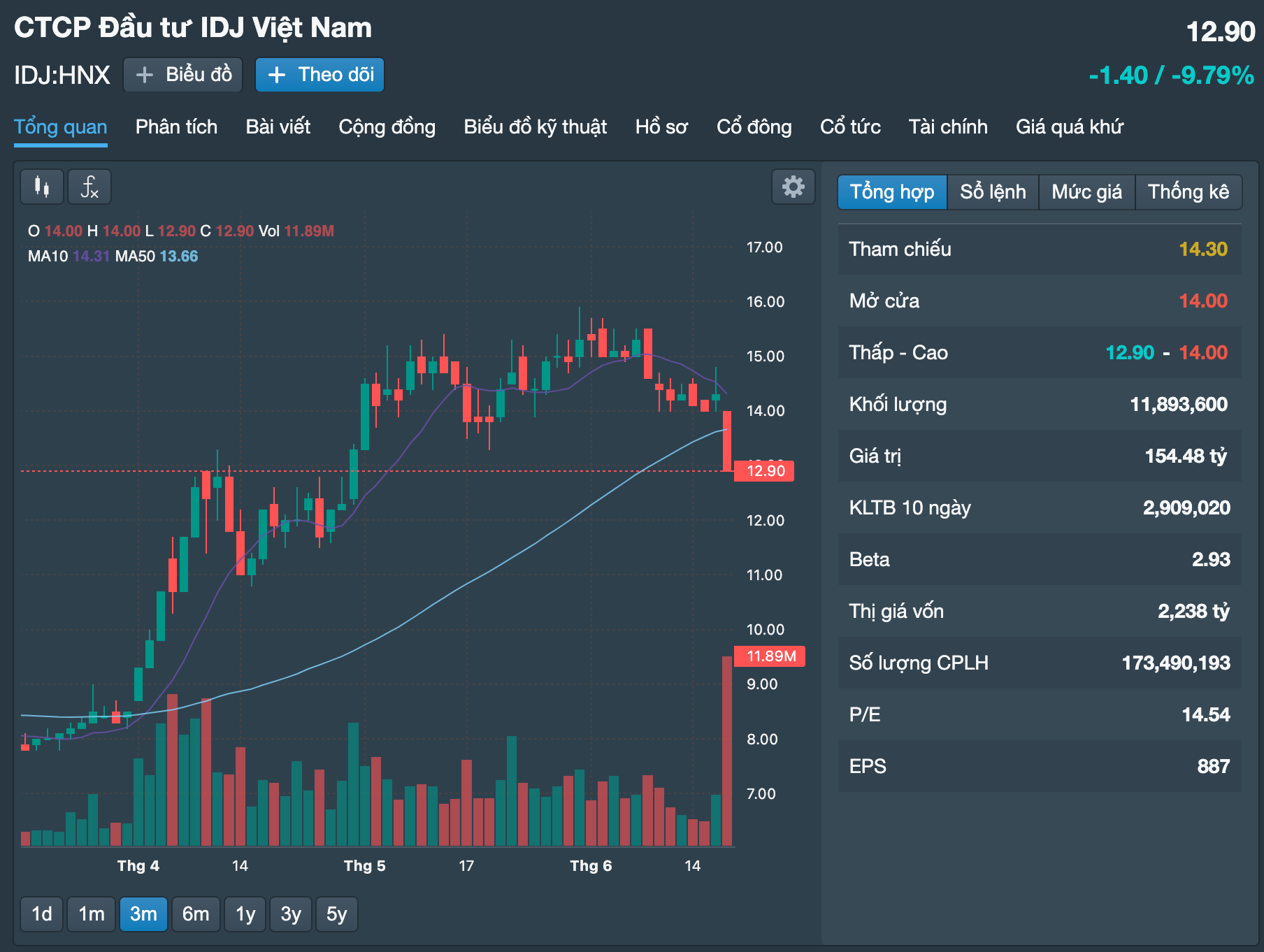The height and width of the screenshot is (952, 1264).
Task: Open chart settings gear icon
Action: point(793,187)
